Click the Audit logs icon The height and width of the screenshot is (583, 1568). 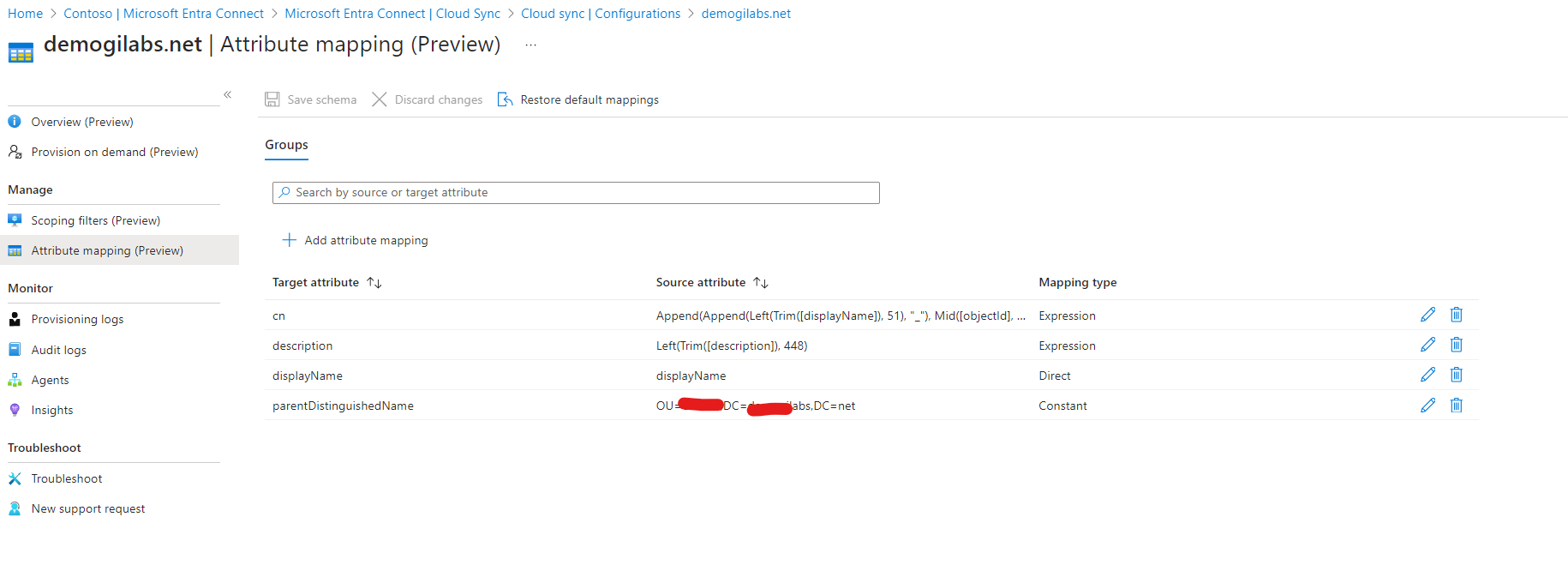[15, 350]
